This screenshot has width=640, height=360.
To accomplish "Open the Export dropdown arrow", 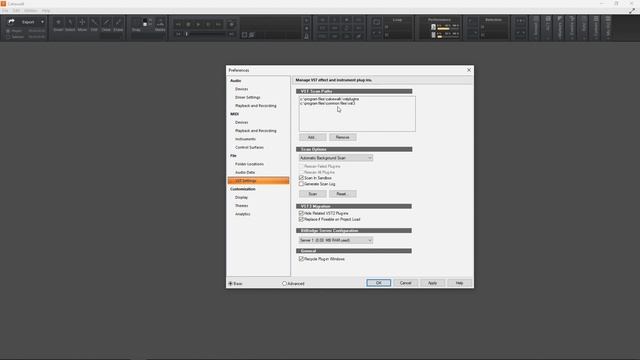I will click(42, 22).
